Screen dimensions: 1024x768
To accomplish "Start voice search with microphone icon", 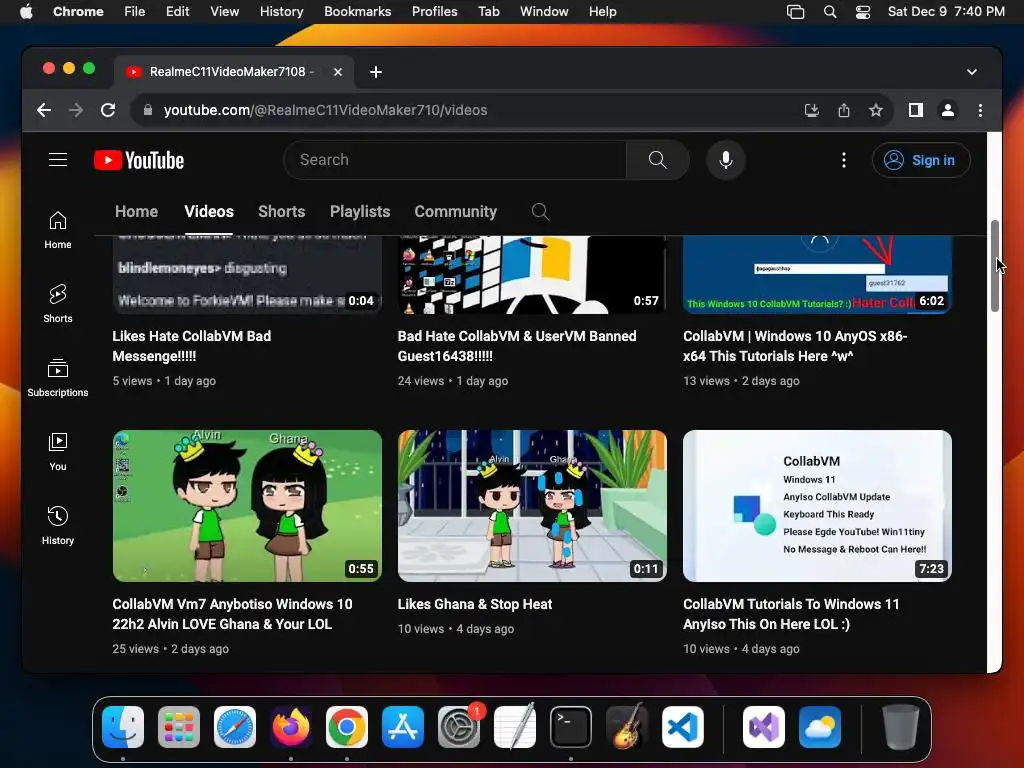I will (x=726, y=160).
